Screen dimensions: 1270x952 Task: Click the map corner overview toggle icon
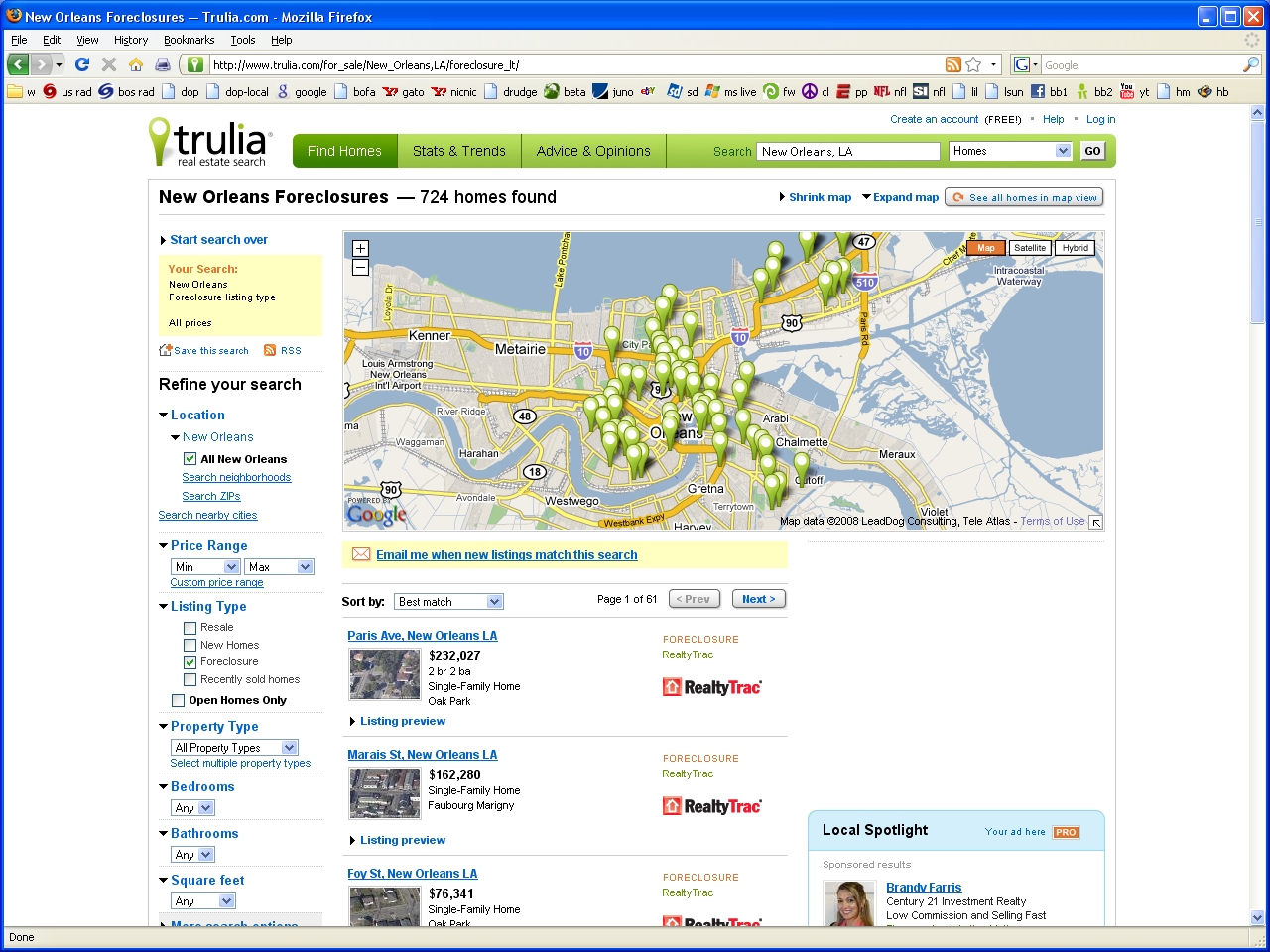tap(1095, 522)
